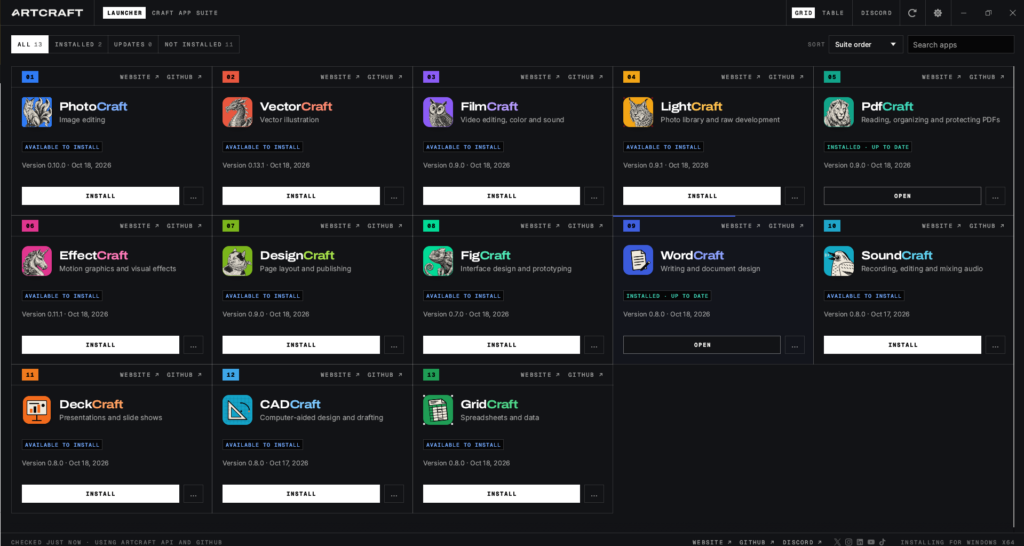This screenshot has width=1024, height=546.
Task: Open EffectCraft more options menu
Action: pyautogui.click(x=193, y=345)
